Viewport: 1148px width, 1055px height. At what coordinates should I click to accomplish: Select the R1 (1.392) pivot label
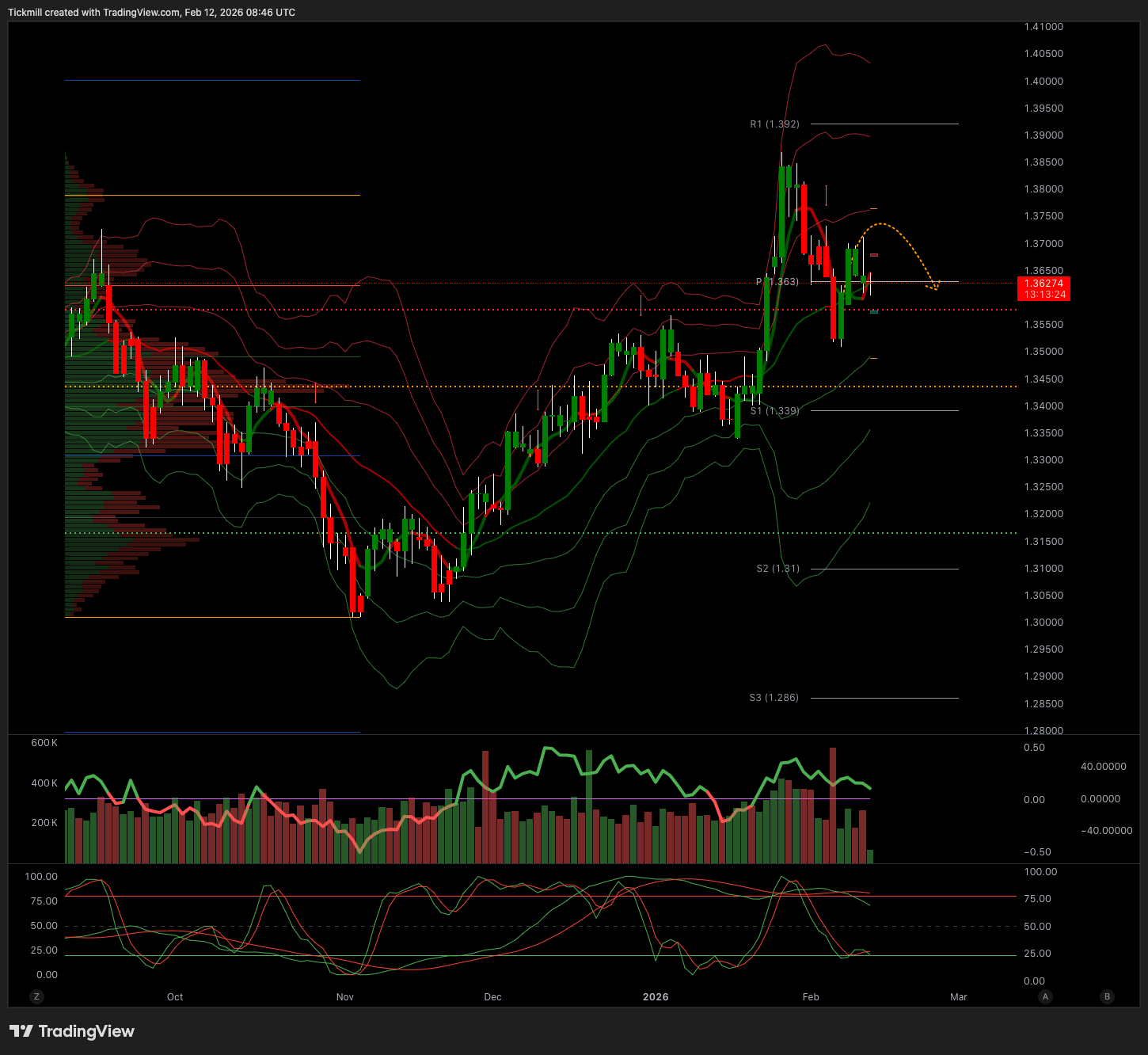pyautogui.click(x=774, y=124)
